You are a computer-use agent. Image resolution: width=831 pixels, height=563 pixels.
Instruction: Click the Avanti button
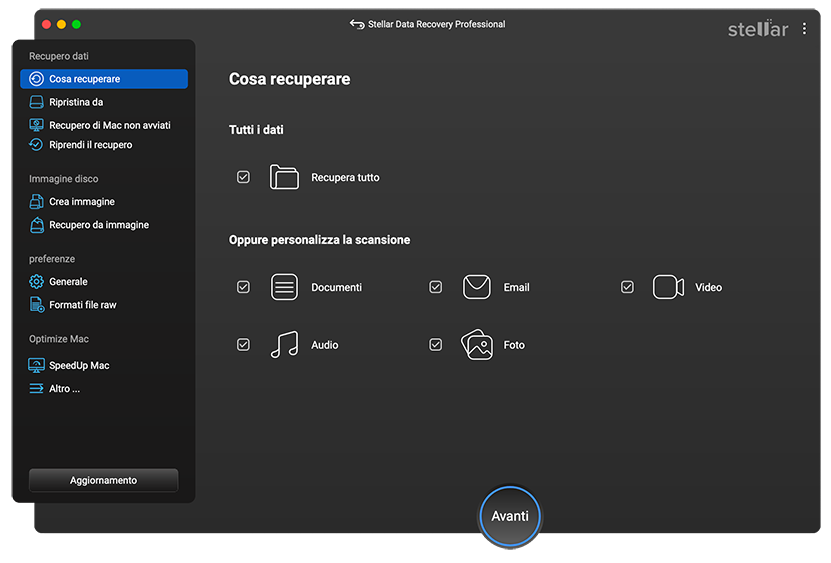[510, 516]
